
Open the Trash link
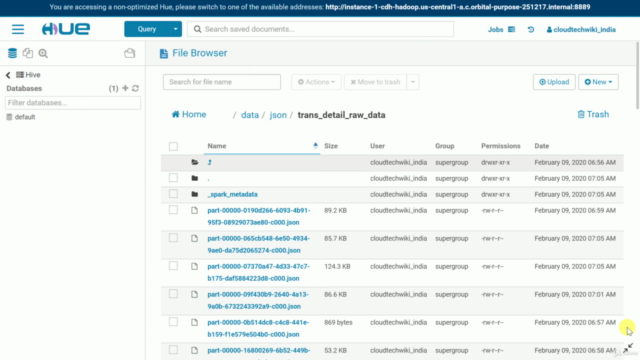[593, 115]
